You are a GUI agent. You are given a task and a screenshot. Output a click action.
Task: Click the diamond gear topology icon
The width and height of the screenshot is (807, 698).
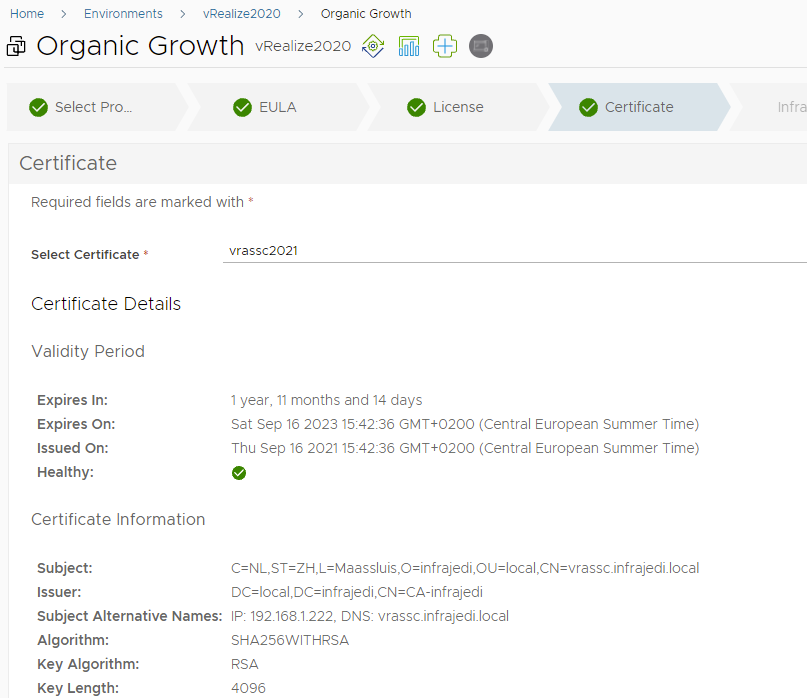[x=373, y=46]
